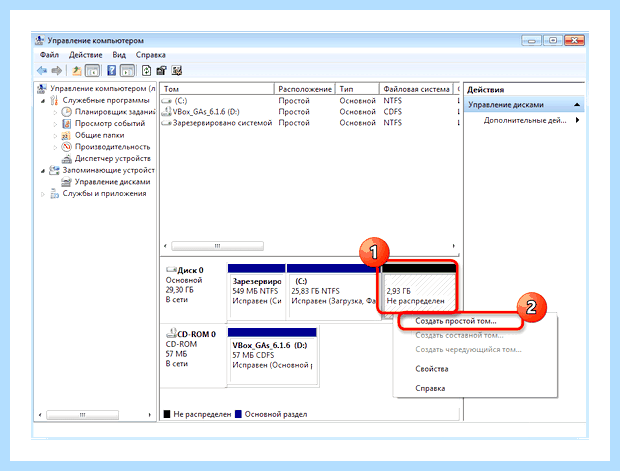620x471 pixels.
Task: Click the Back arrow toolbar icon
Action: coord(42,71)
